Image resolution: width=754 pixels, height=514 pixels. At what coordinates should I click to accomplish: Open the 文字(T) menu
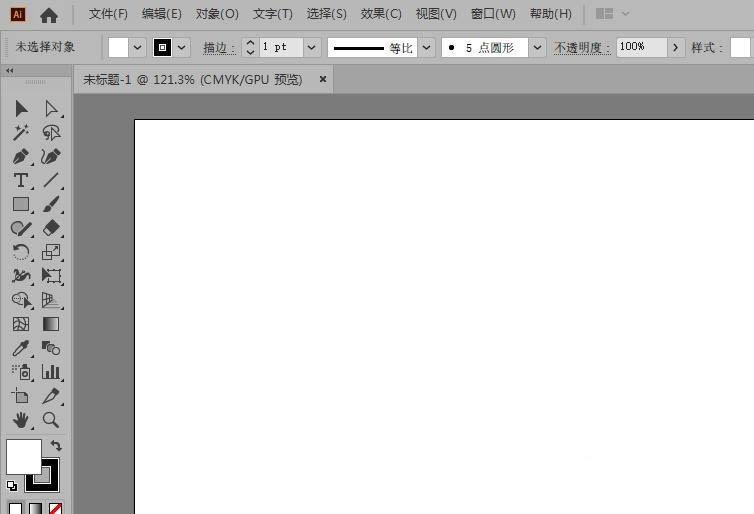click(273, 14)
